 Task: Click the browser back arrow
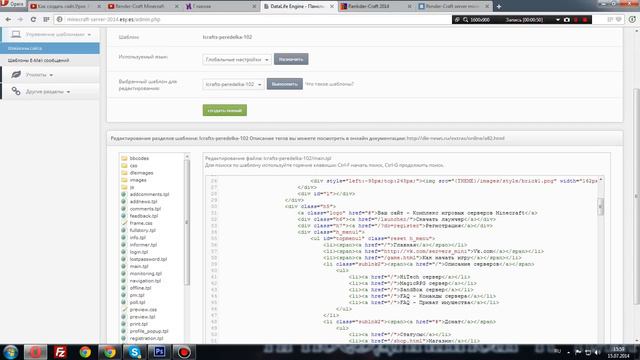click(x=8, y=19)
